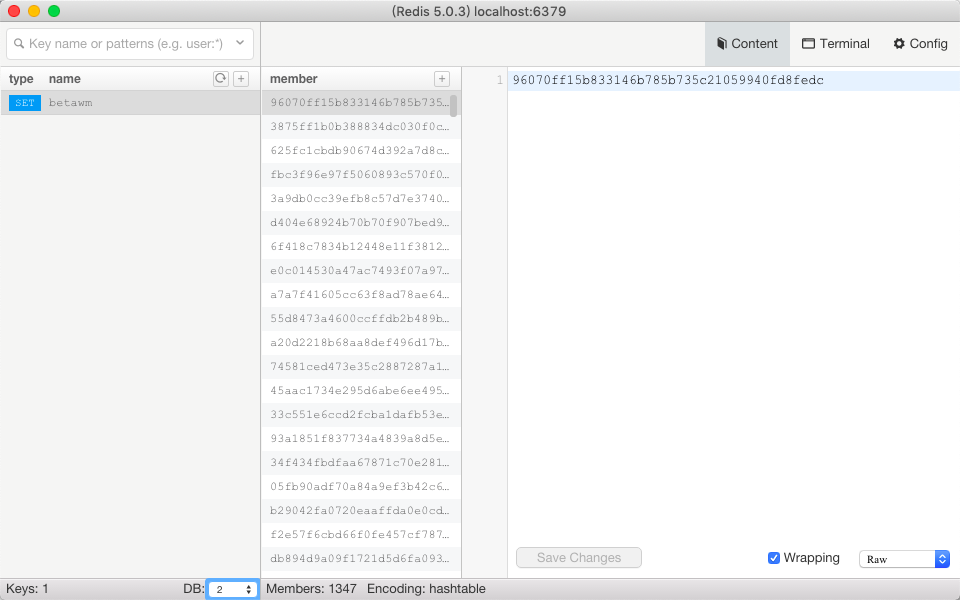Click the key name search field
Image resolution: width=960 pixels, height=600 pixels.
[120, 42]
